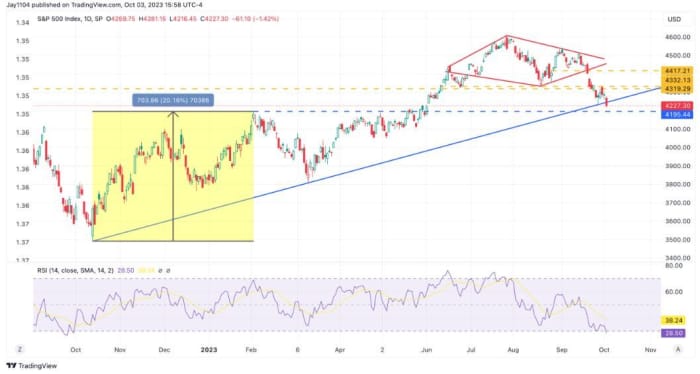Click the yellow 38.24 RSI-MA label
The height and width of the screenshot is (374, 700).
tap(672, 320)
